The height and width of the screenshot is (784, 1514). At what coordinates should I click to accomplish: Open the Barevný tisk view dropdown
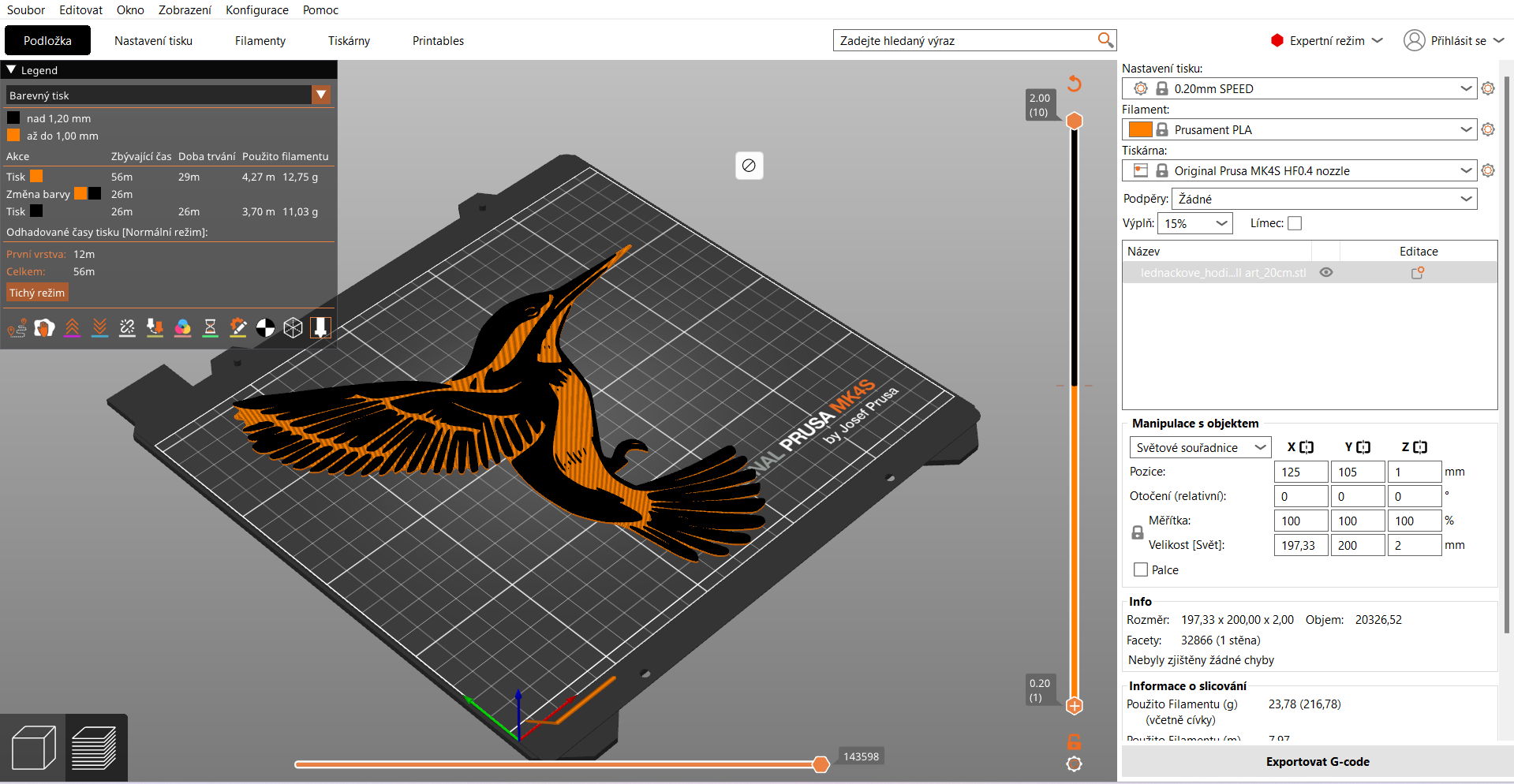coord(168,95)
